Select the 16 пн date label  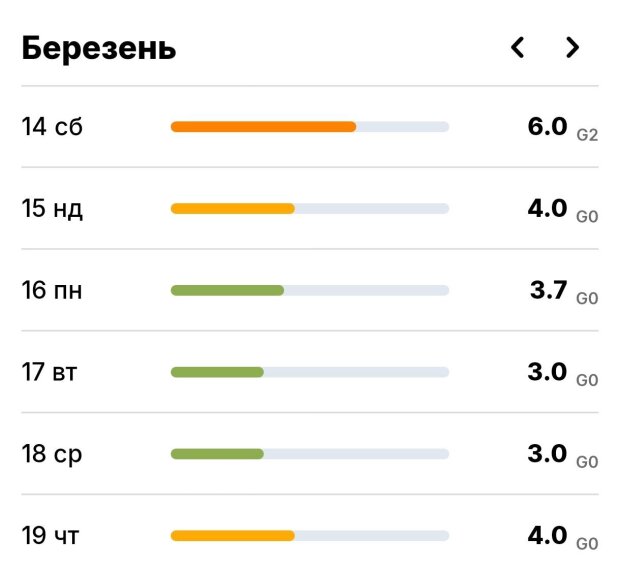[52, 291]
